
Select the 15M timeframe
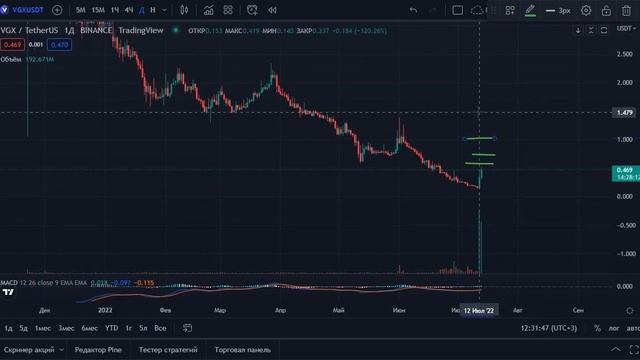click(98, 10)
